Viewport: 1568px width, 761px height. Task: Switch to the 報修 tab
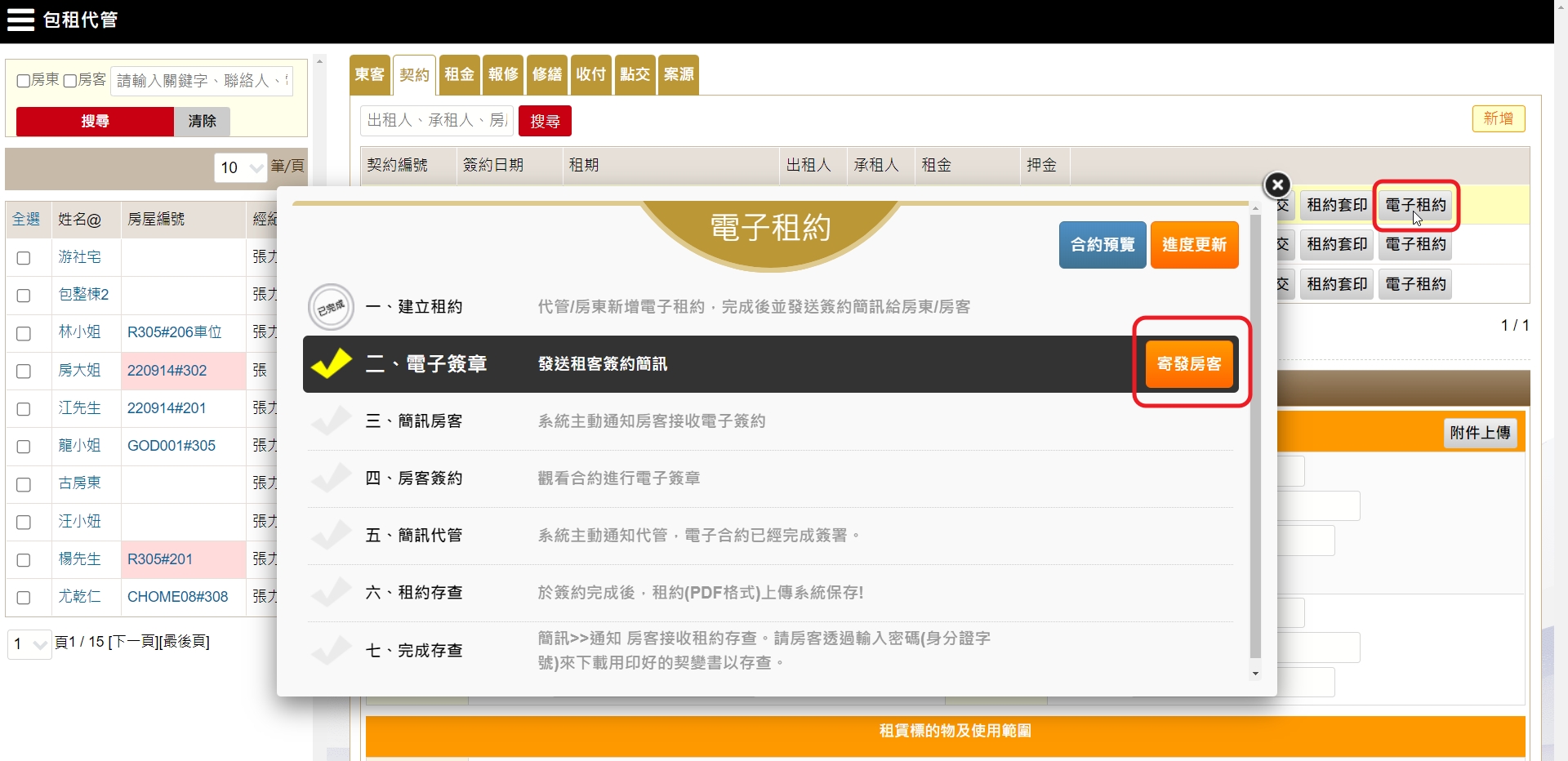coord(503,74)
